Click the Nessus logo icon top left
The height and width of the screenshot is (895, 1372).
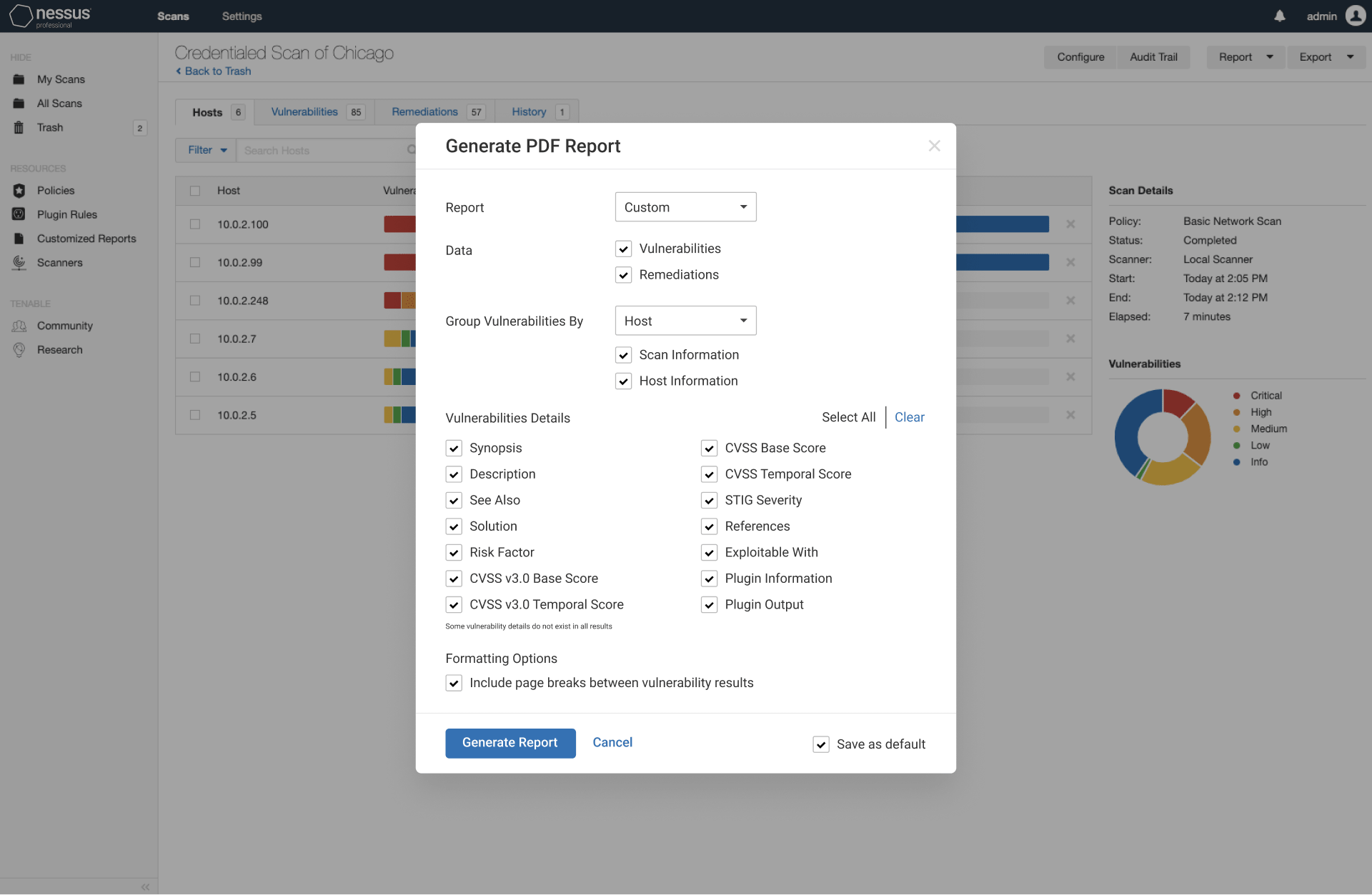(x=19, y=15)
